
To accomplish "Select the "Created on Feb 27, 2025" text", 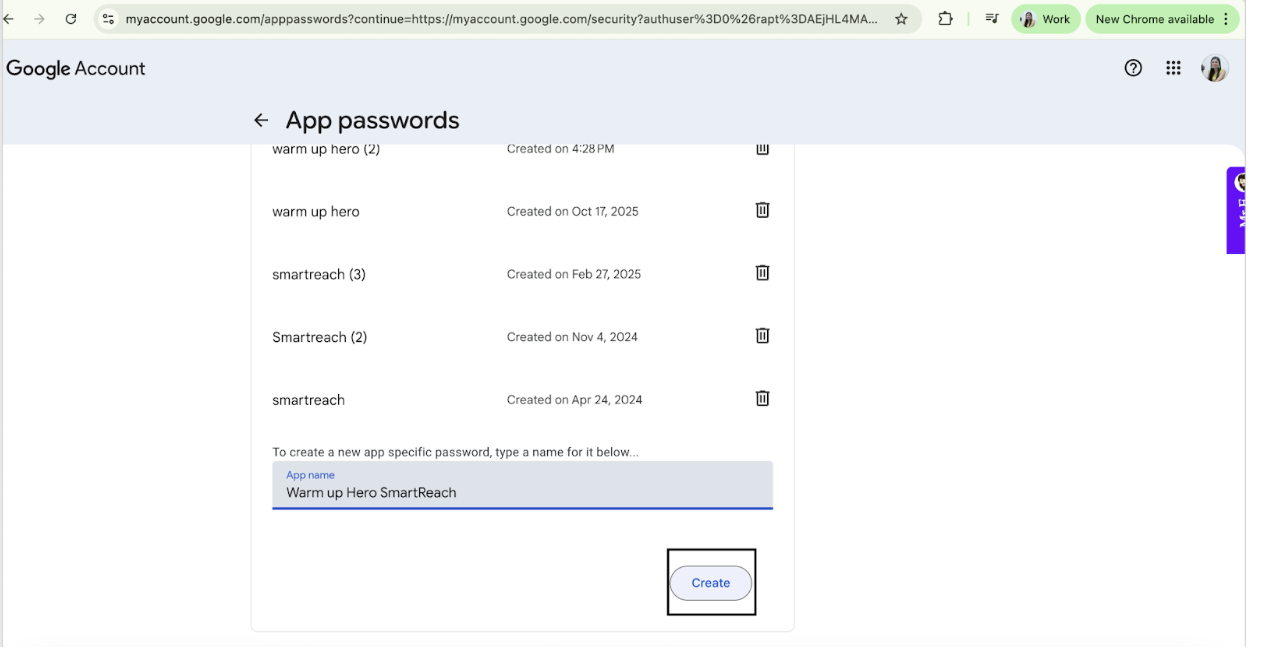I will coord(574,274).
